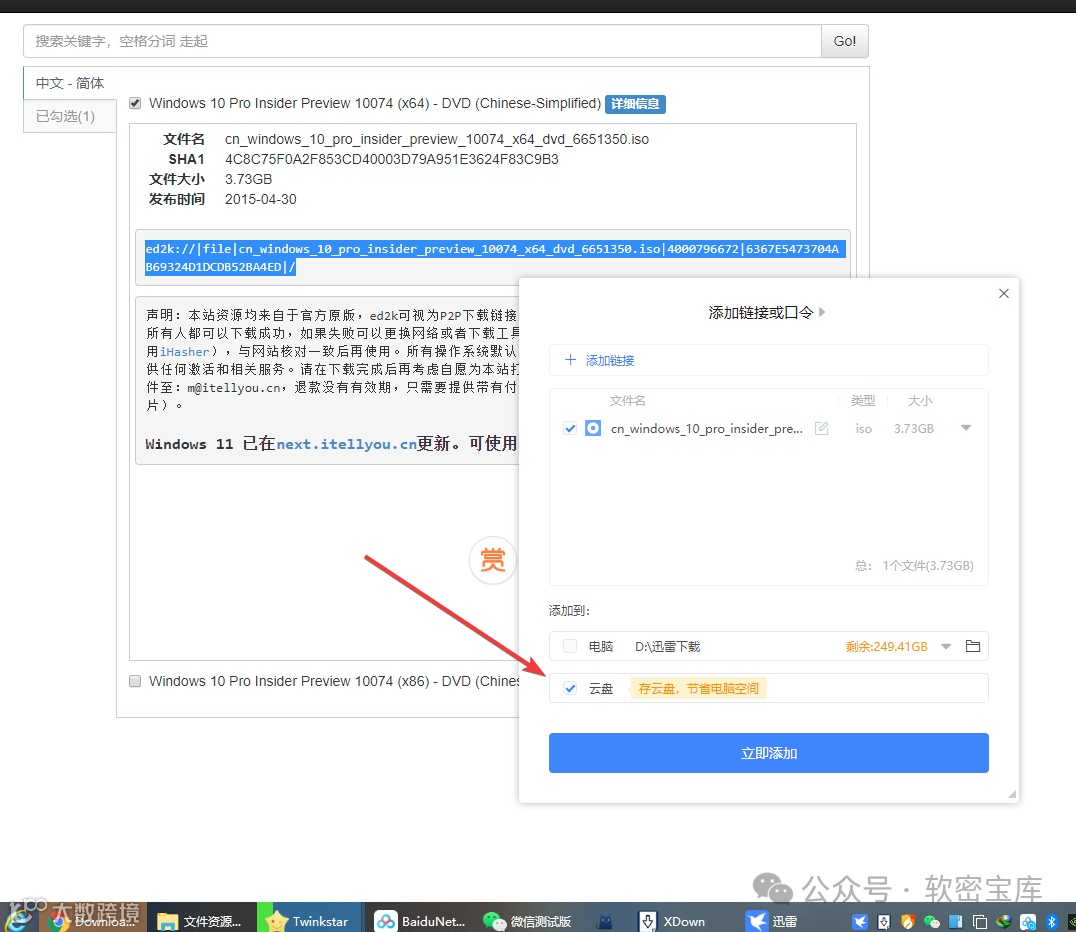Click the 发布时间 value 2015-04-30
This screenshot has height=932, width=1076.
click(x=261, y=199)
